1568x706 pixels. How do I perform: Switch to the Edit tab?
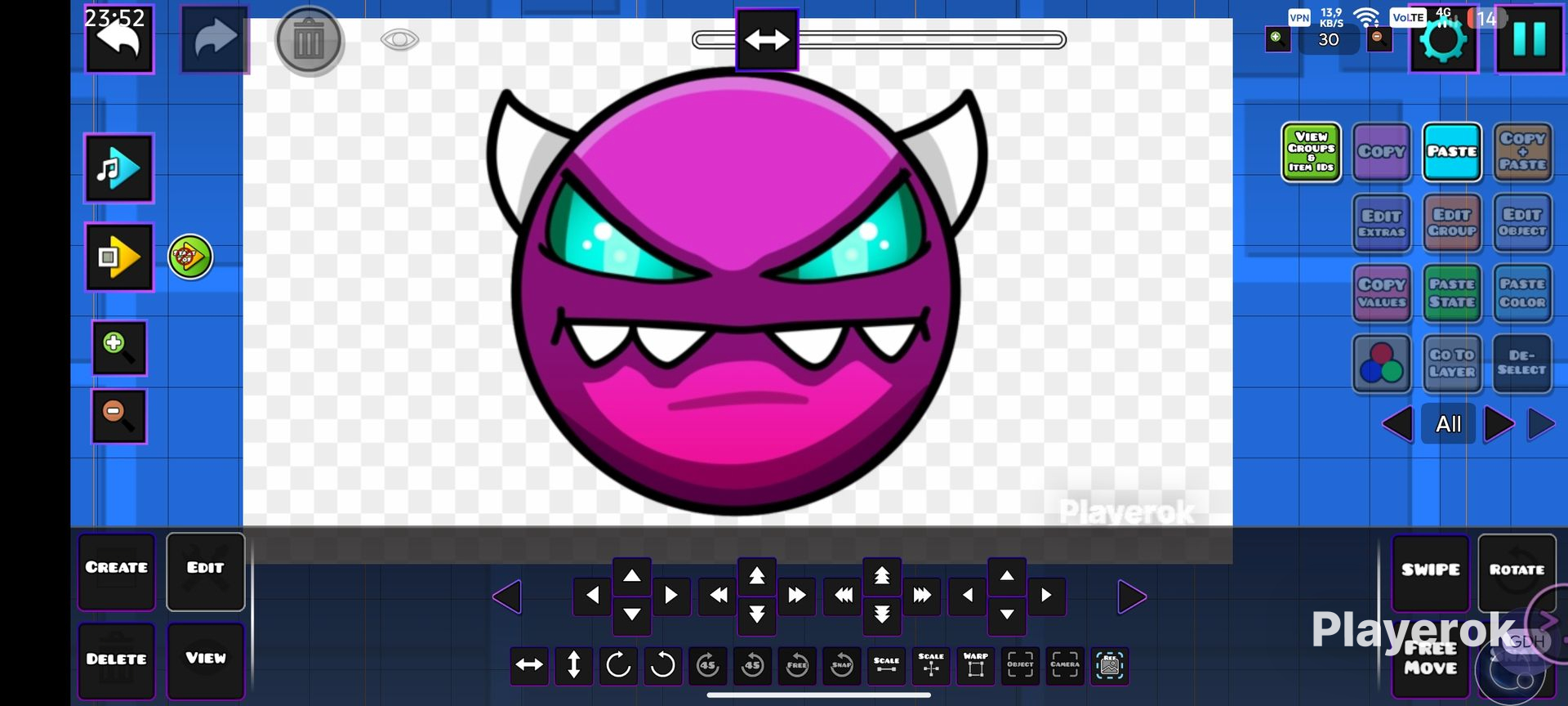pyautogui.click(x=206, y=572)
